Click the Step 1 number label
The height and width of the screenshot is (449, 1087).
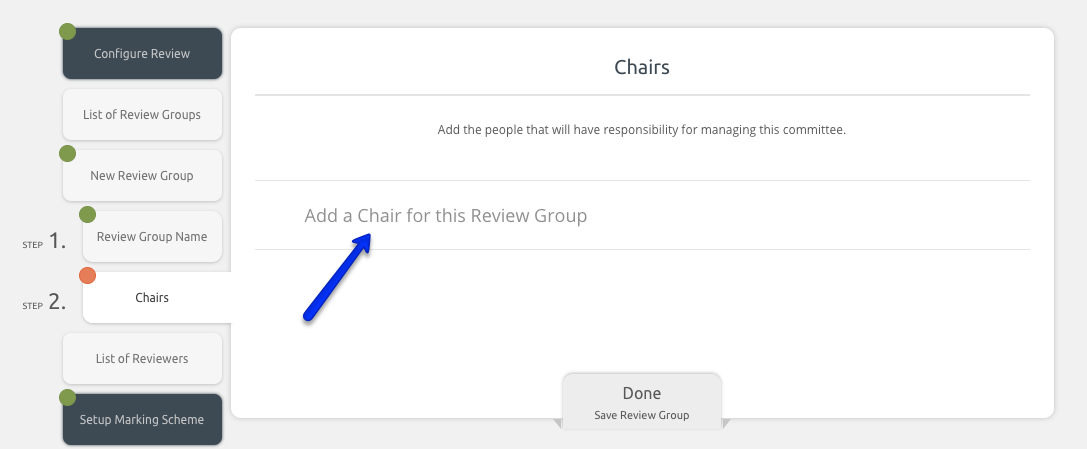click(x=44, y=242)
